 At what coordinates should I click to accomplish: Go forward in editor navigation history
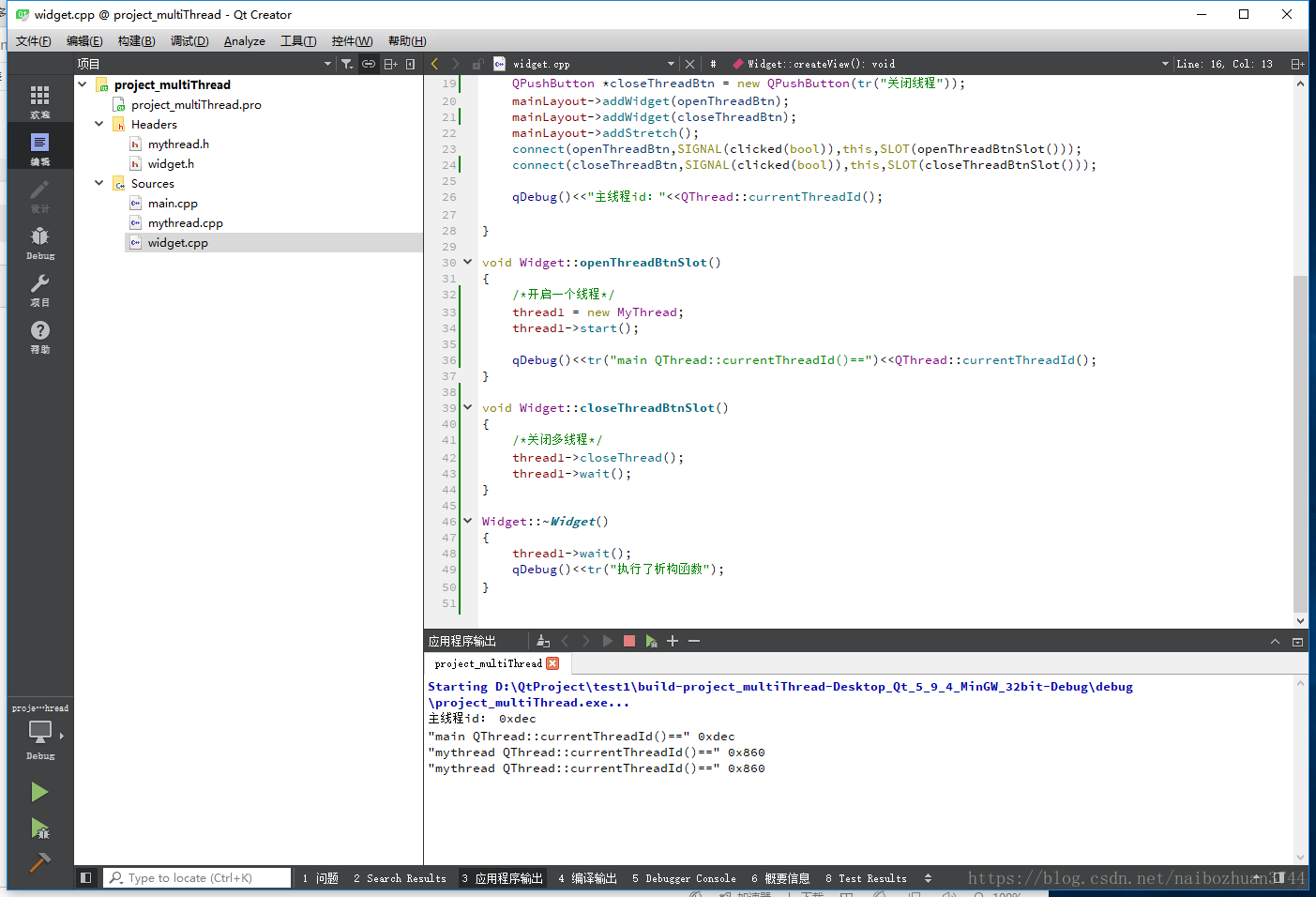click(456, 64)
